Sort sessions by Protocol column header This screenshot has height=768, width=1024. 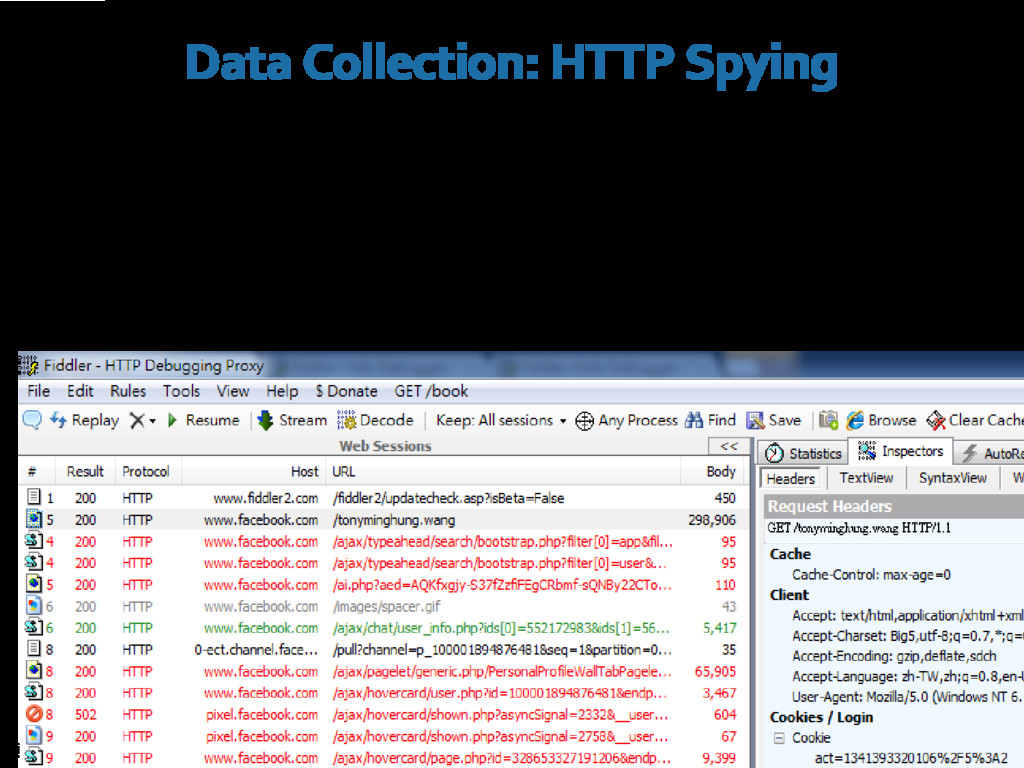coord(146,472)
